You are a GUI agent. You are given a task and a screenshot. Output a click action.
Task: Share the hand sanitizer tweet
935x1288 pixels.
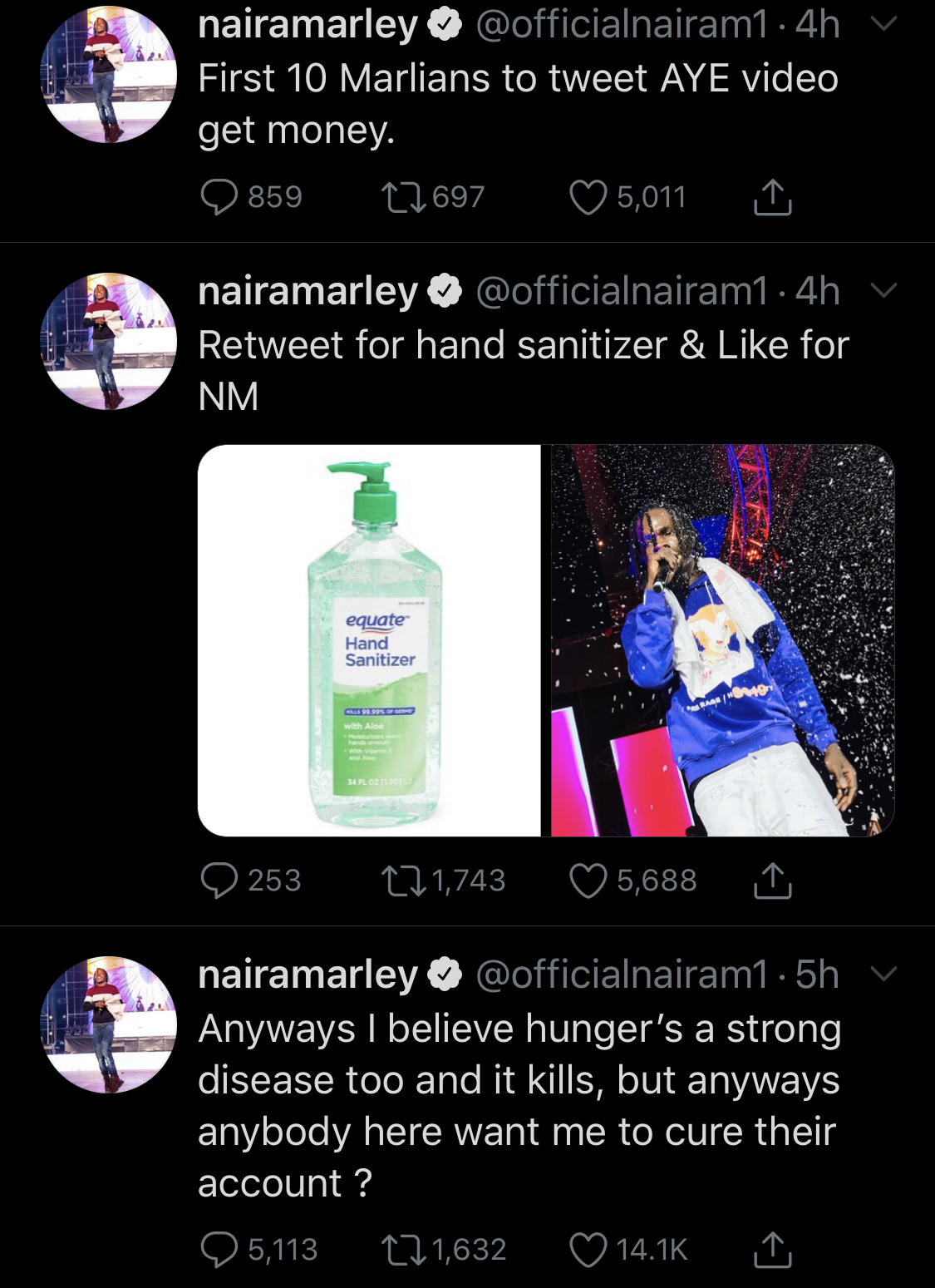pyautogui.click(x=772, y=881)
